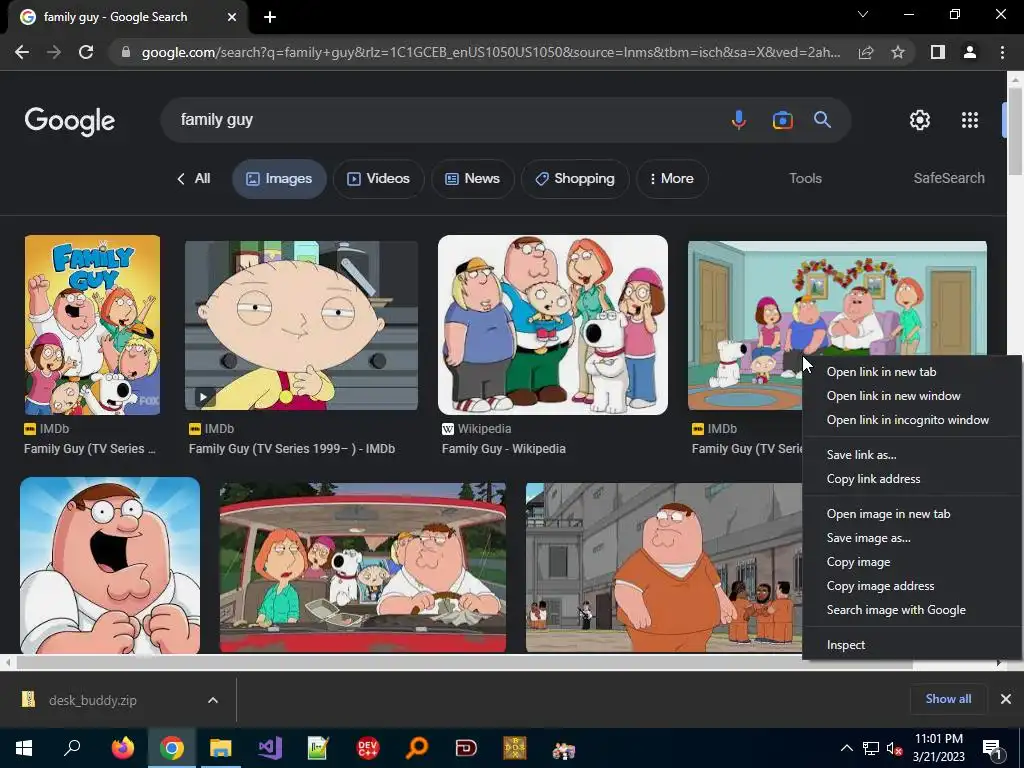This screenshot has width=1024, height=768.
Task: Click the Google logo
Action: point(70,121)
